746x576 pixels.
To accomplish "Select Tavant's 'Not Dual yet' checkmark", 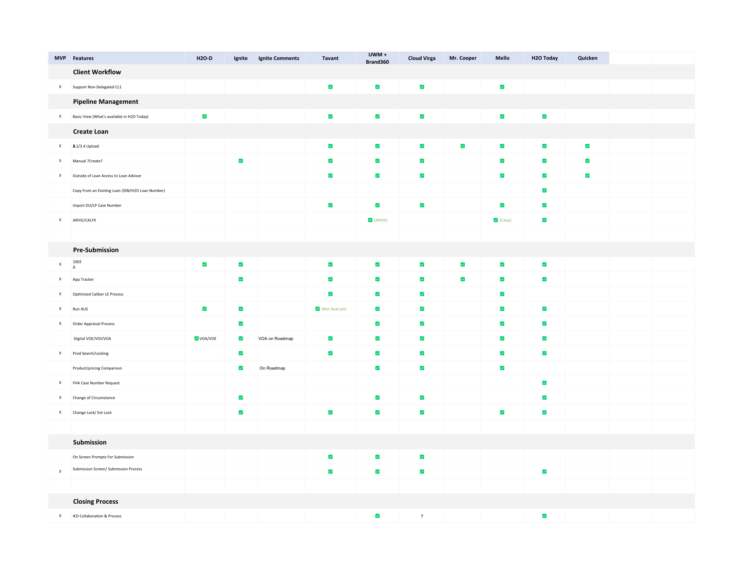I will point(320,309).
